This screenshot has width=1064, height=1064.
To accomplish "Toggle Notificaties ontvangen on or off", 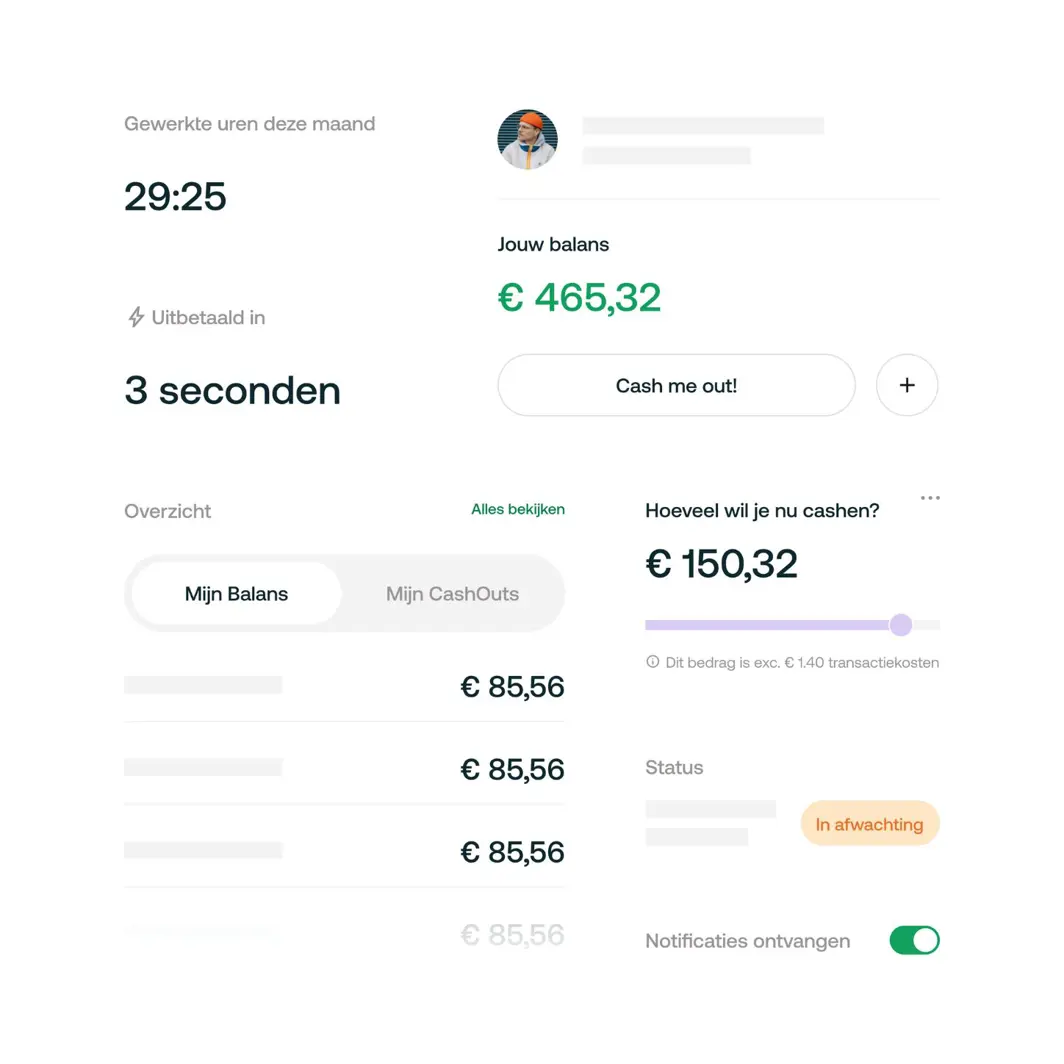I will (914, 940).
